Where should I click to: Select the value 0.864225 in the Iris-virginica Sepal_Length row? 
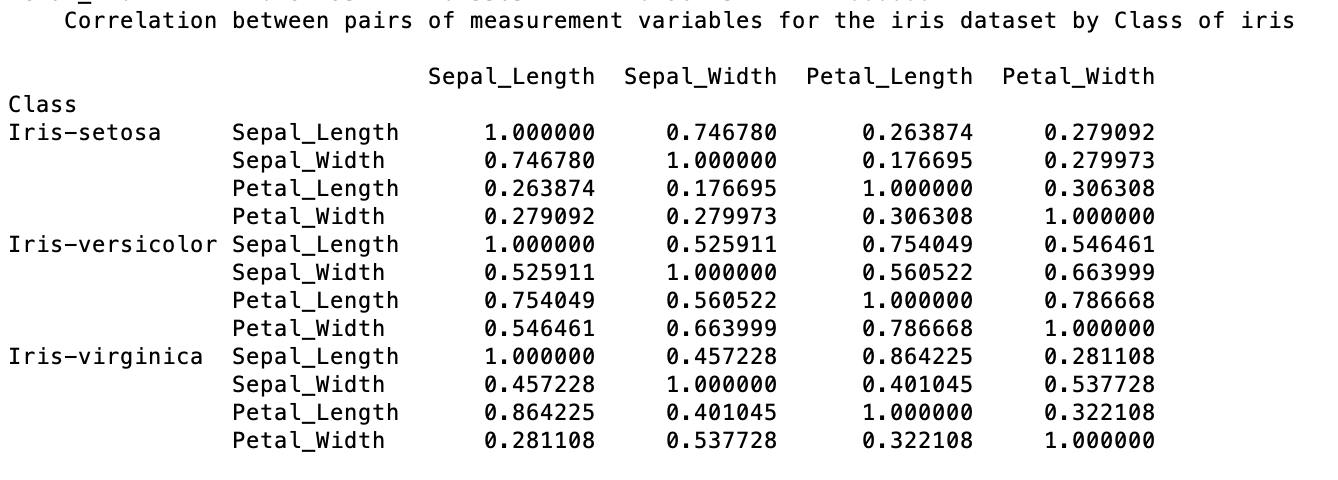pos(918,356)
